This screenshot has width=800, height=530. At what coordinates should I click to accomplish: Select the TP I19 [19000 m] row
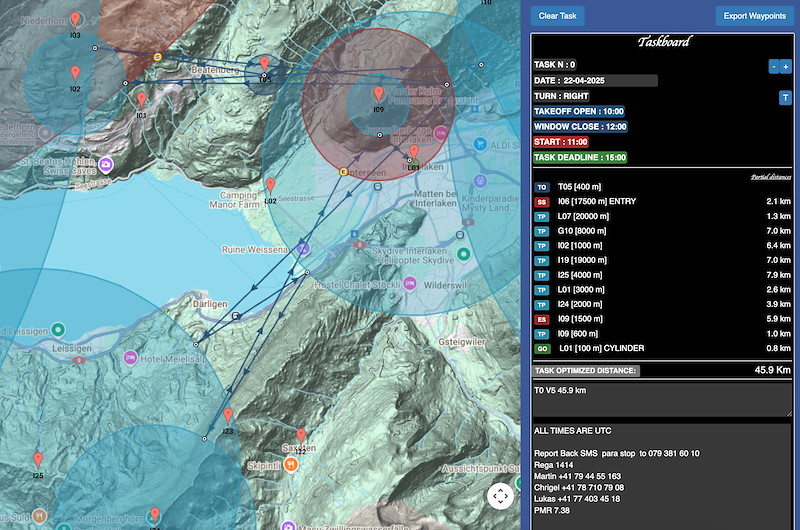point(662,260)
